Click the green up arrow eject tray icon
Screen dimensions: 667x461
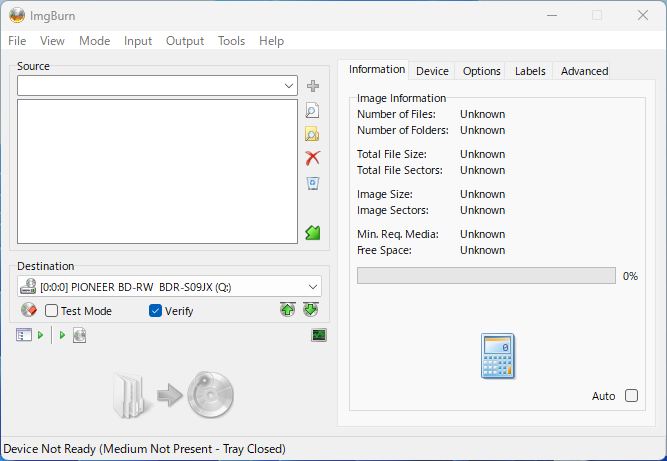click(288, 310)
